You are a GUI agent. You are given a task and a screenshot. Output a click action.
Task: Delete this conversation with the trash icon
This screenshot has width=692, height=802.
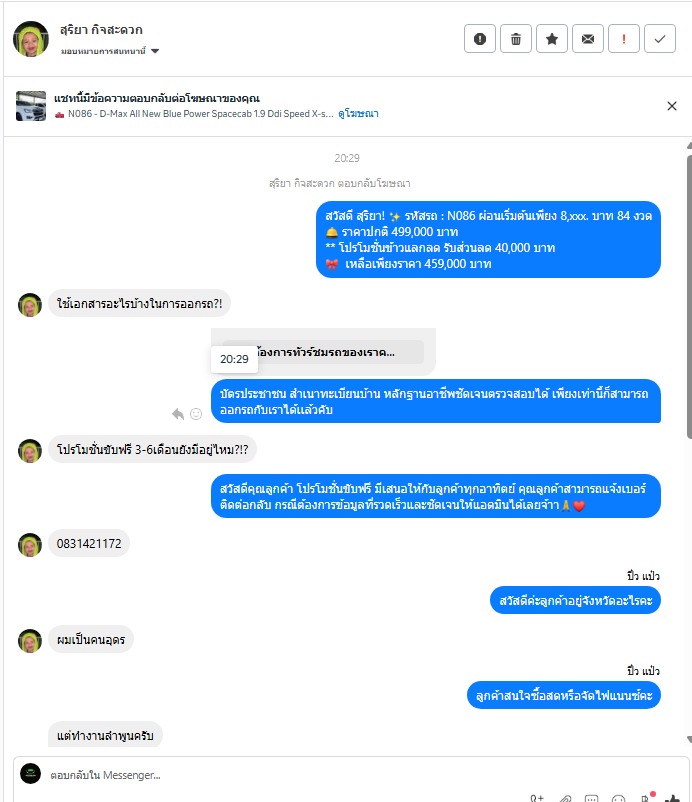[516, 39]
